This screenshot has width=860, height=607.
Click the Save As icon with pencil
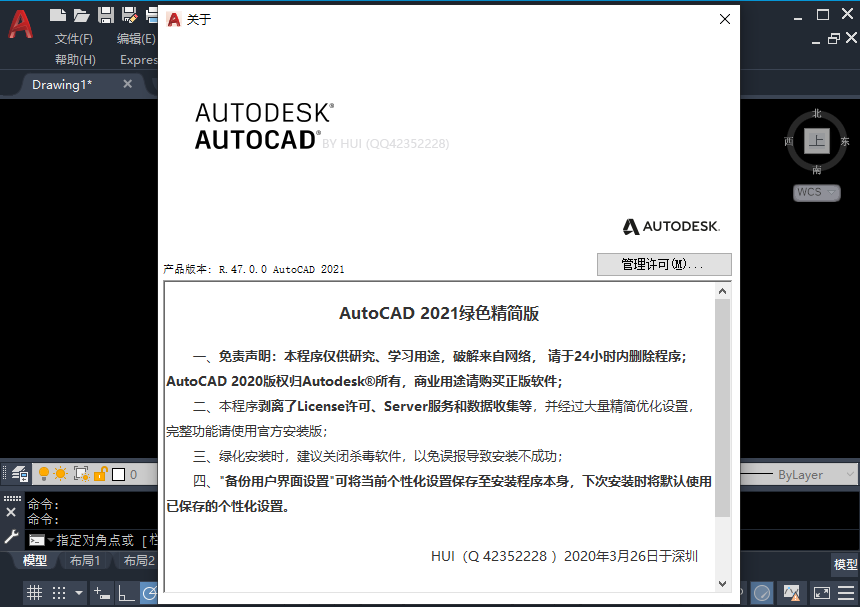(x=129, y=15)
